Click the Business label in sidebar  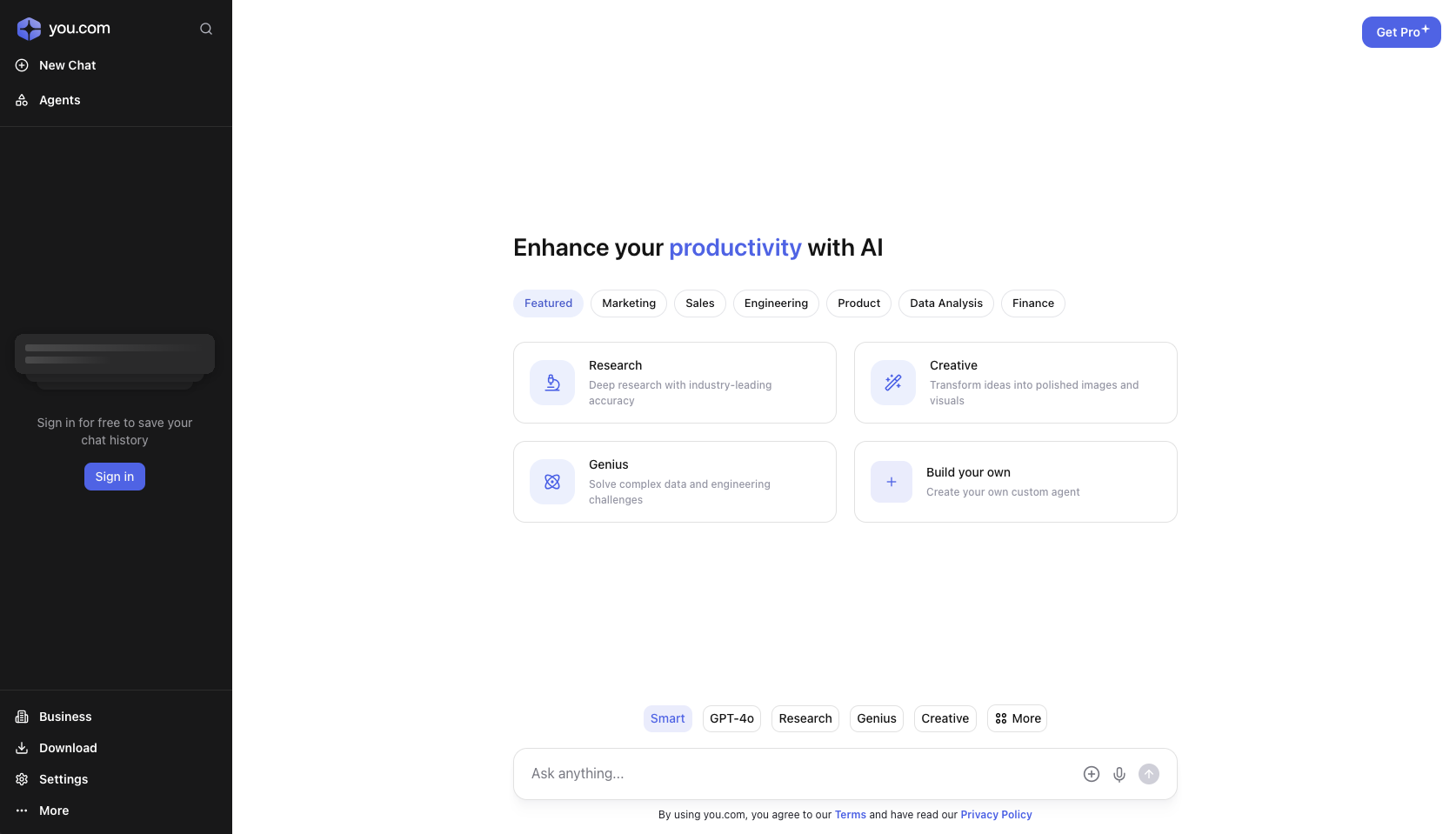[x=65, y=717]
